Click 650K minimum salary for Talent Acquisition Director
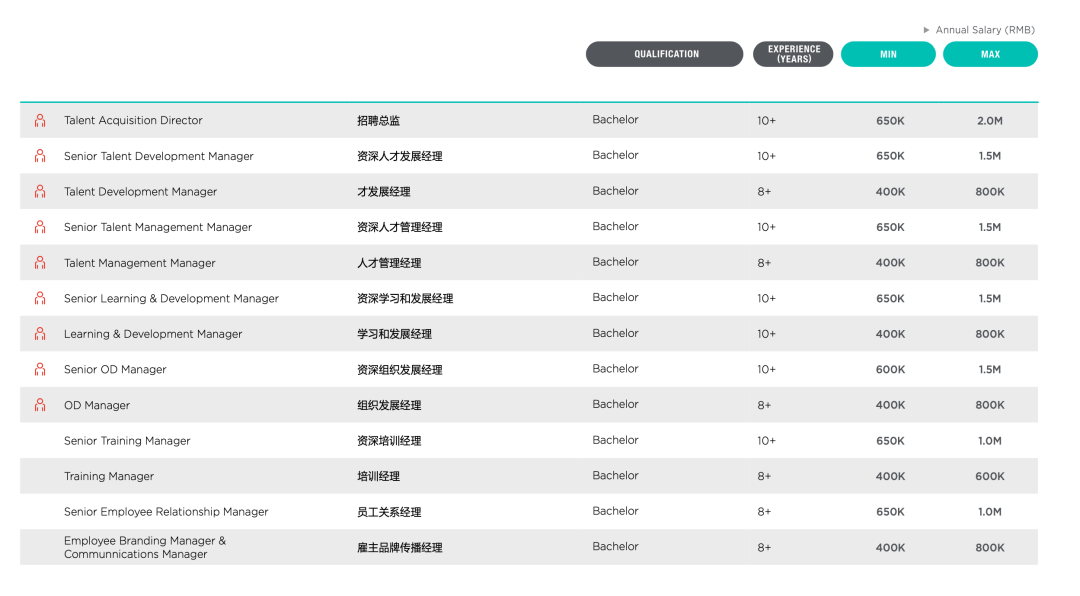Viewport: 1080px width, 596px height. (x=890, y=121)
